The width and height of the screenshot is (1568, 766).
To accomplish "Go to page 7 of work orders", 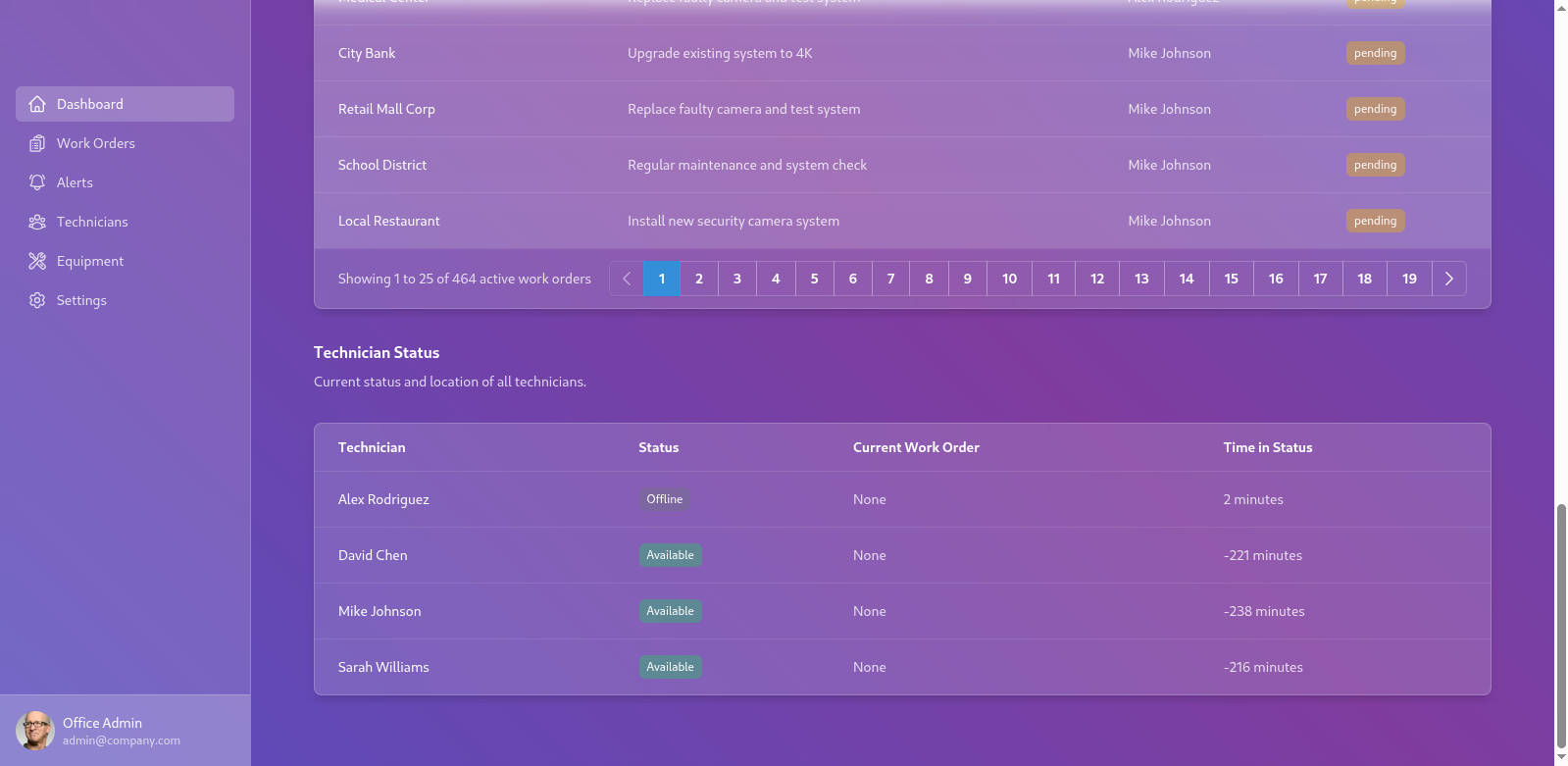I will (891, 279).
